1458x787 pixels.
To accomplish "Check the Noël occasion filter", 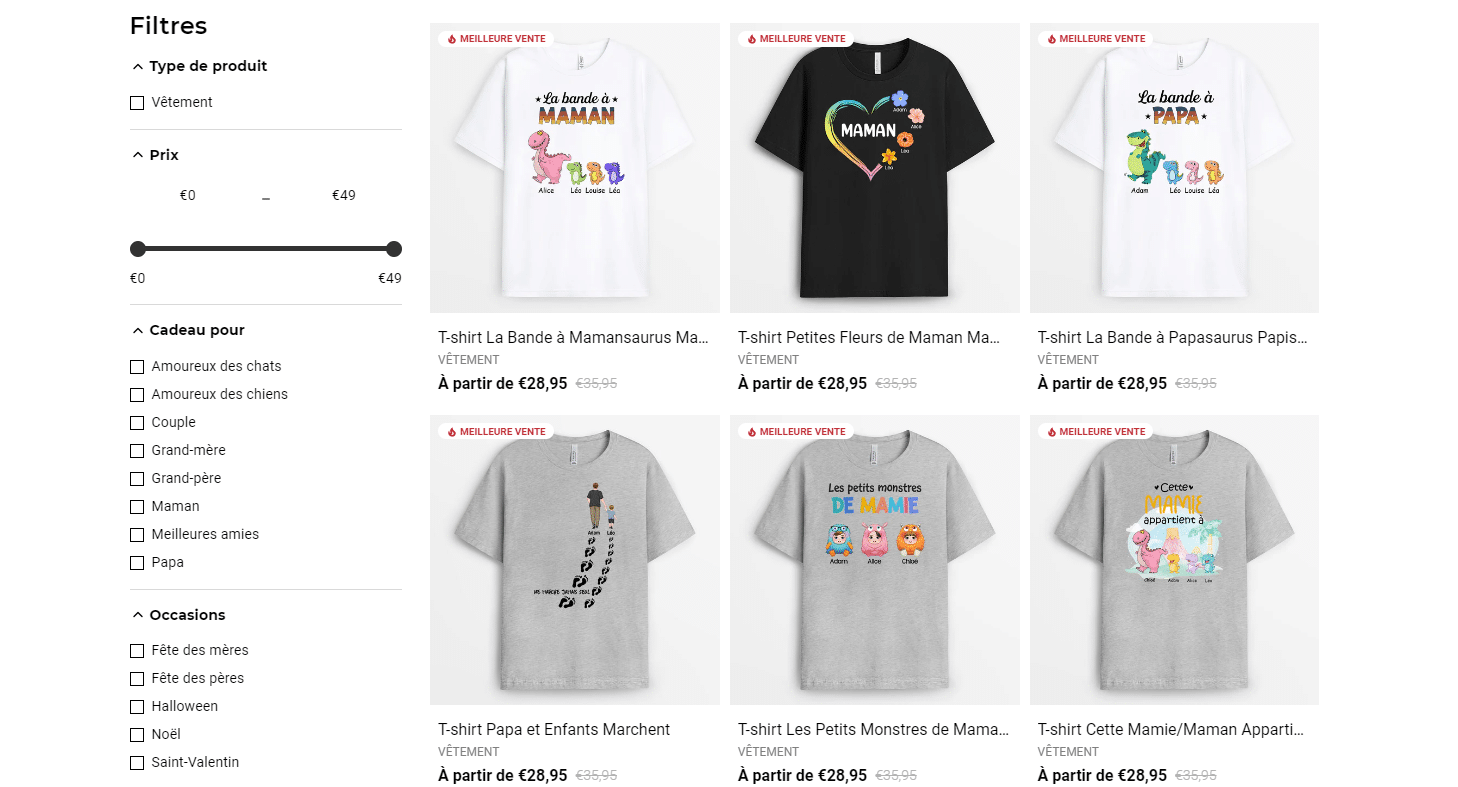I will point(137,735).
